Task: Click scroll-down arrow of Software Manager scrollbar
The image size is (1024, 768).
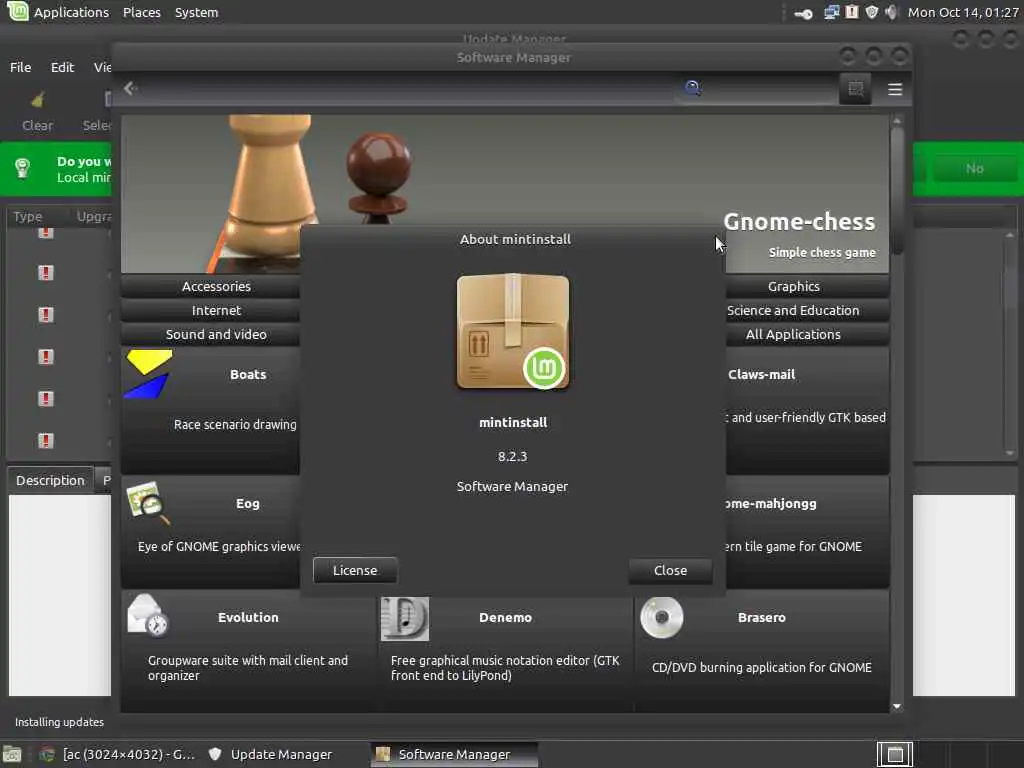Action: [x=897, y=706]
